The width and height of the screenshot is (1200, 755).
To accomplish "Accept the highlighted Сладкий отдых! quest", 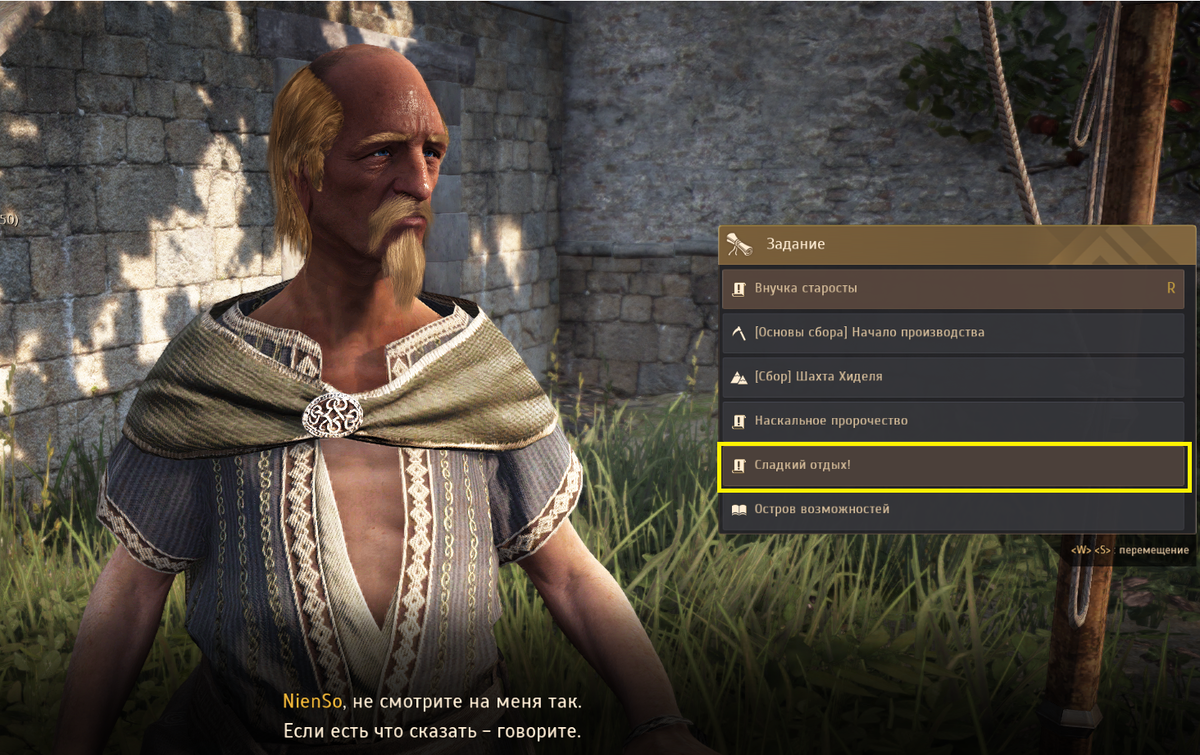I will click(x=953, y=465).
